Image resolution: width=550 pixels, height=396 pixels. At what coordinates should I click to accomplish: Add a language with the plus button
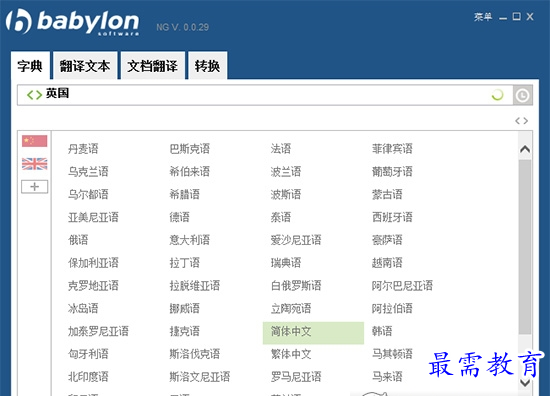tap(34, 187)
